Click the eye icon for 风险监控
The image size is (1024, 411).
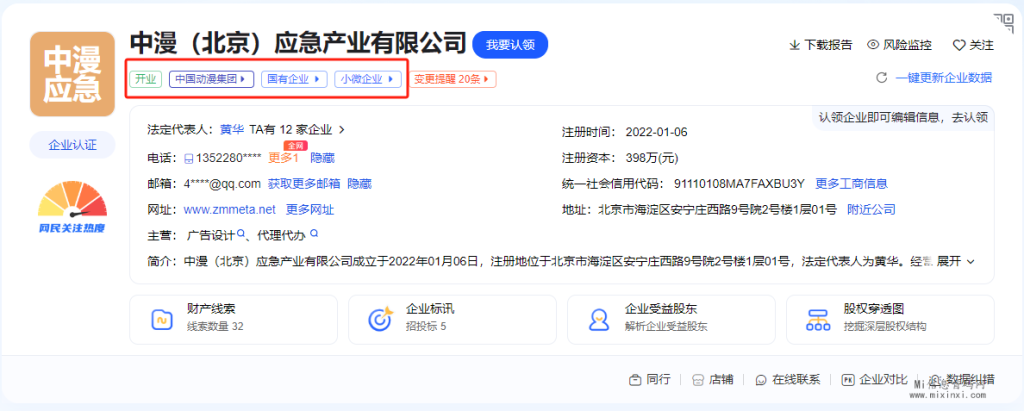point(873,45)
